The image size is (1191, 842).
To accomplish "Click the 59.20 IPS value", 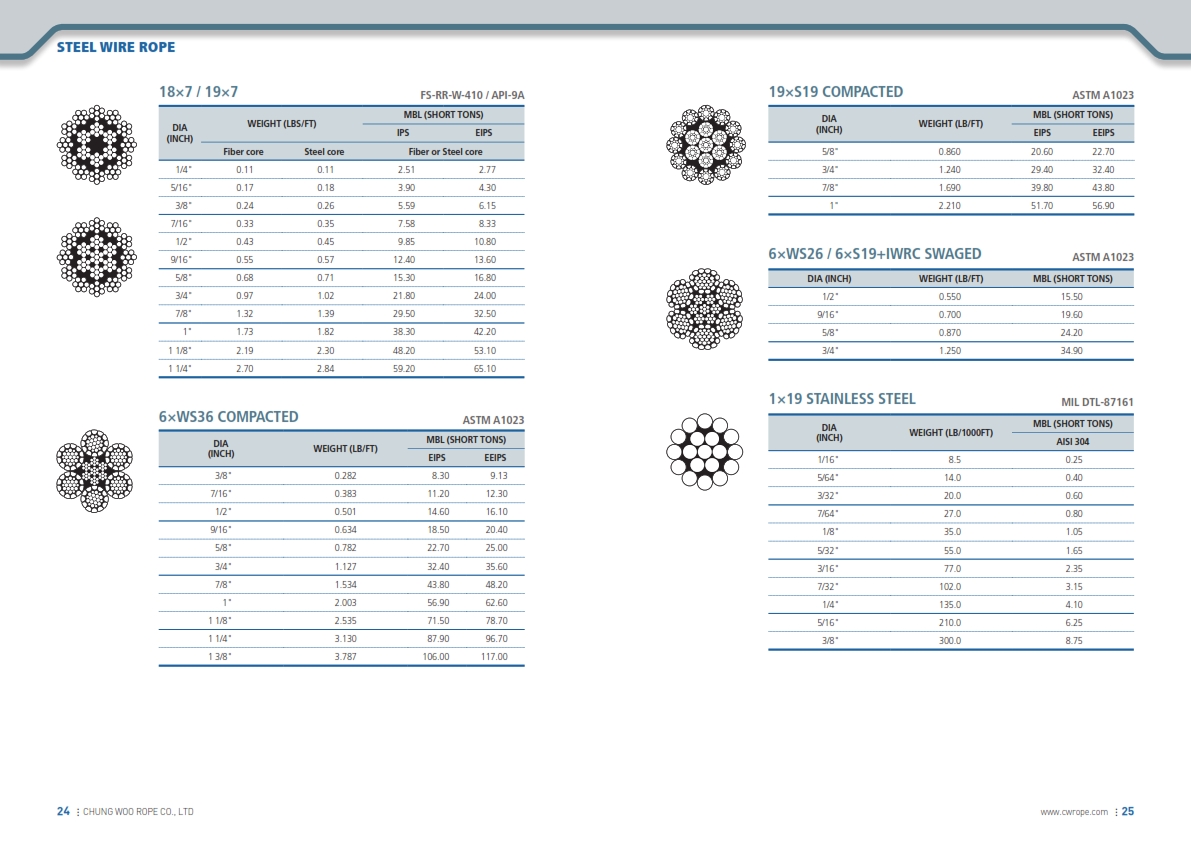I will (404, 369).
